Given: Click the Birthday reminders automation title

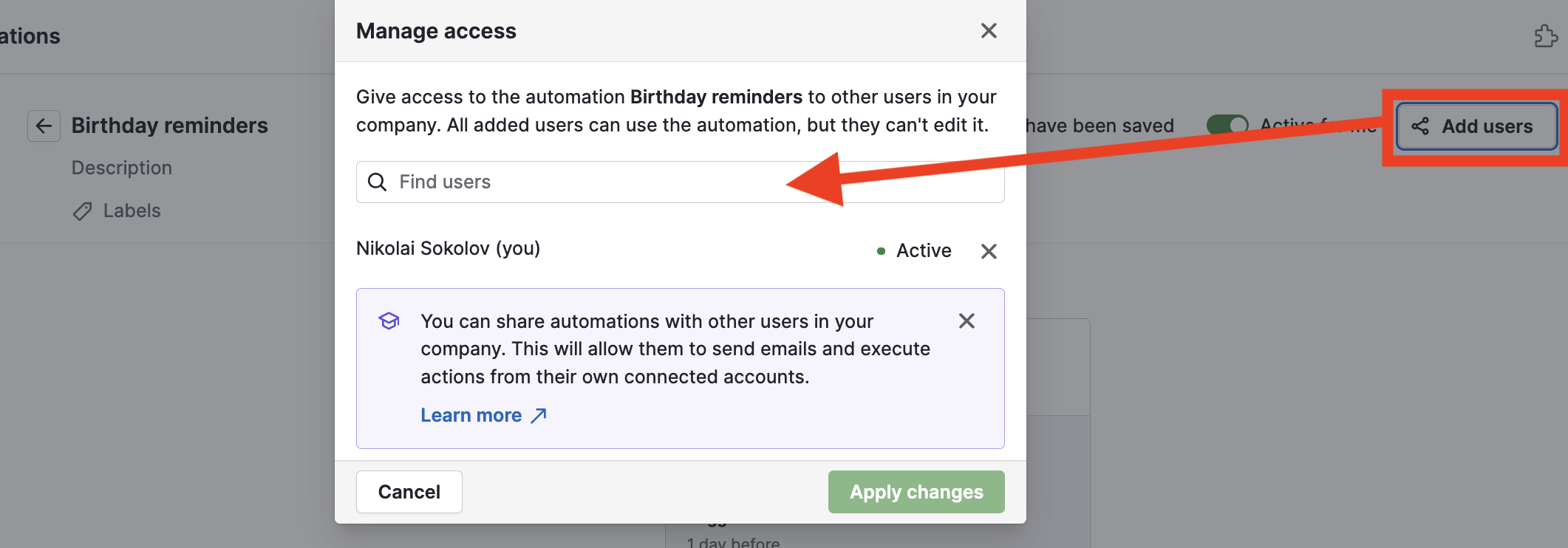Looking at the screenshot, I should [169, 126].
